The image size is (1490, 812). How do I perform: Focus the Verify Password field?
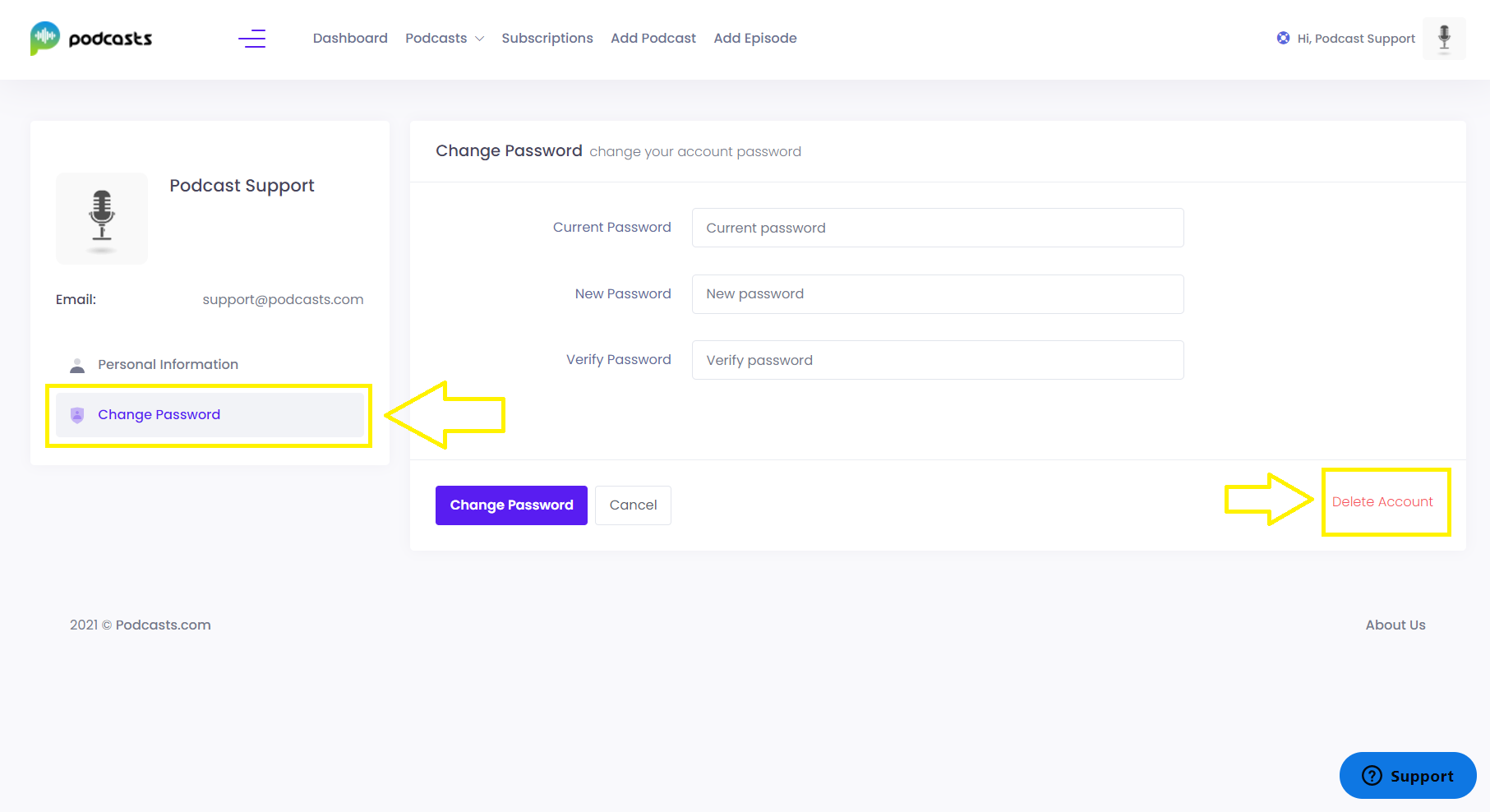(938, 360)
